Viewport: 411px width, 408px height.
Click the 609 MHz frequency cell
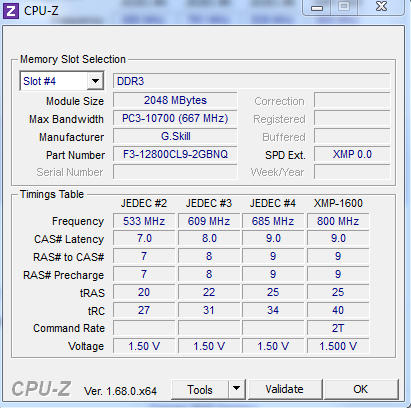pos(209,221)
